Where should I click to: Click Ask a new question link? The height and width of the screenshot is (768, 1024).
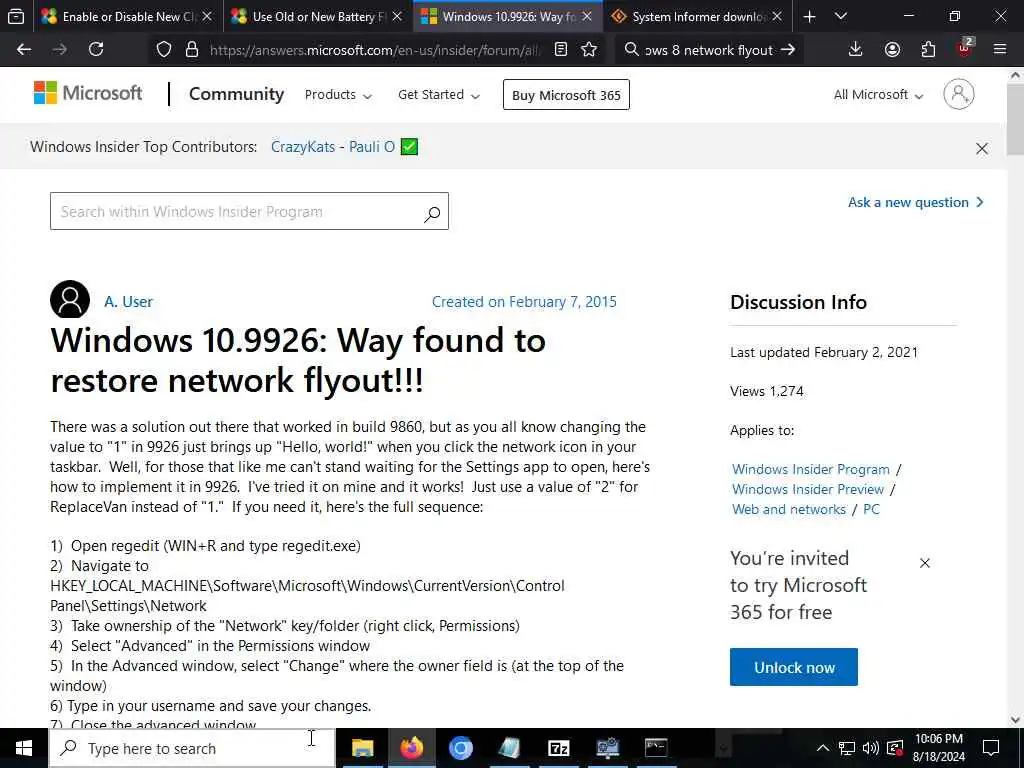[916, 202]
